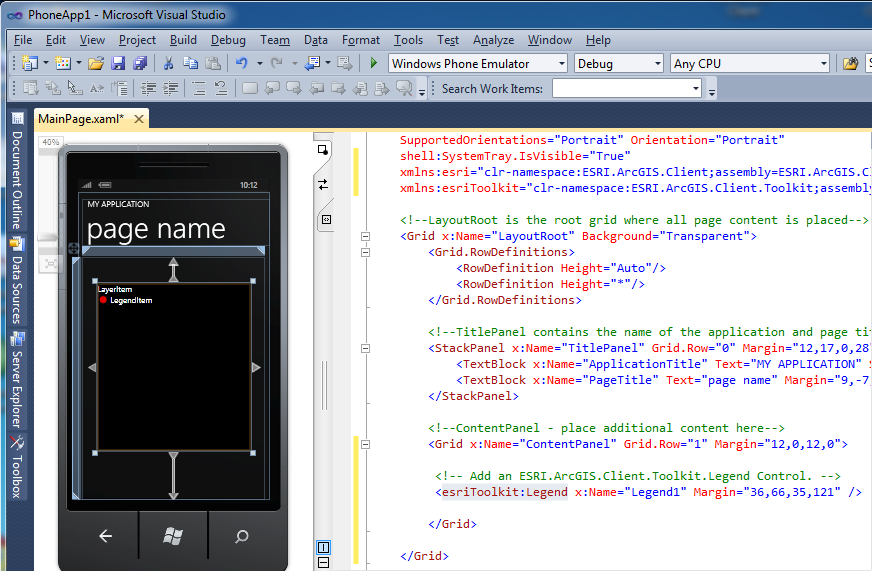Click the emulator Windows Start button
Viewport: 872px width, 571px height.
click(x=173, y=536)
